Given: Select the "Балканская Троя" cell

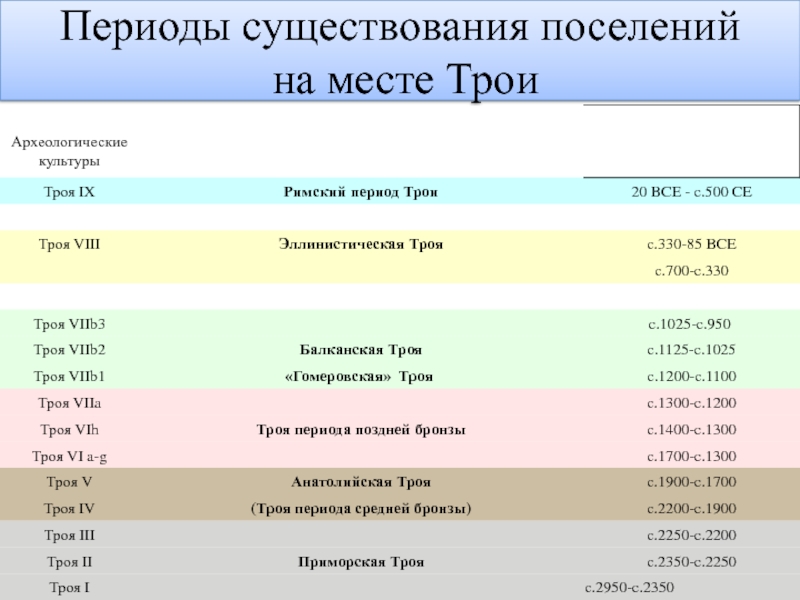Looking at the screenshot, I should (x=361, y=350).
